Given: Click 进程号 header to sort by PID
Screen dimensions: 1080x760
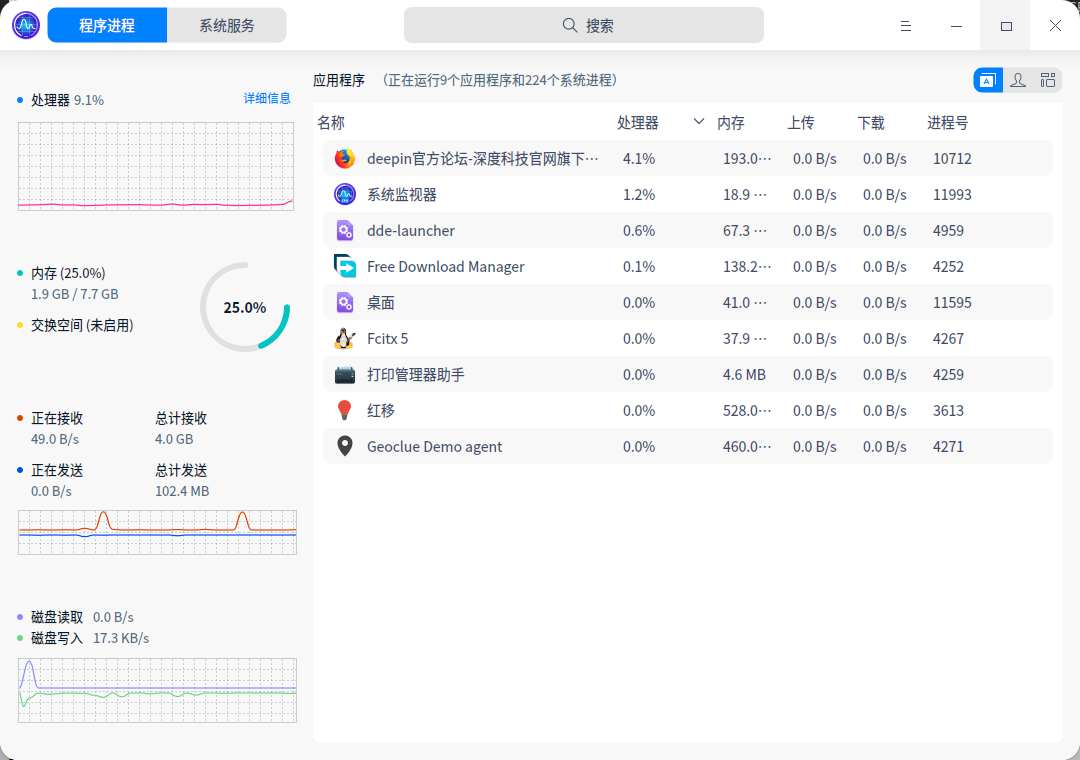Looking at the screenshot, I should tap(946, 122).
